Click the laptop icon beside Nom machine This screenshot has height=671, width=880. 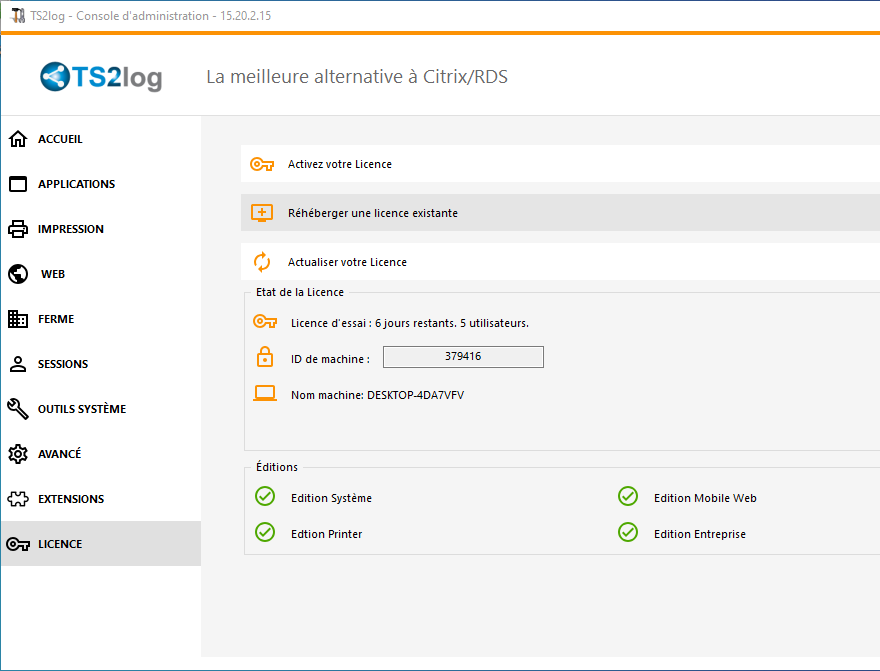(x=265, y=393)
